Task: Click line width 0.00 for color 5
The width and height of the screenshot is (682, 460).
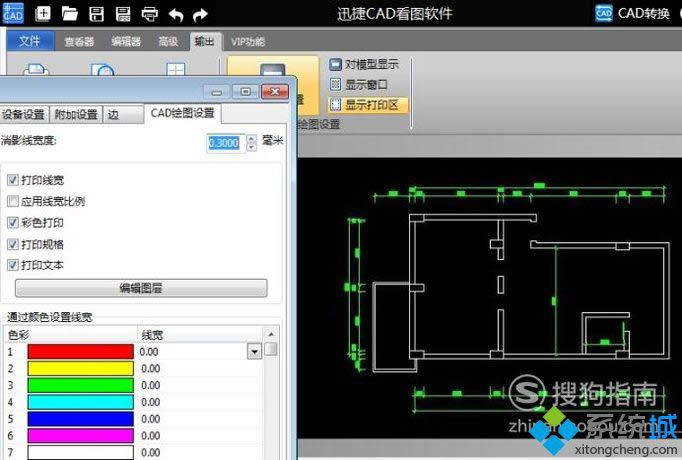Action: pyautogui.click(x=150, y=419)
